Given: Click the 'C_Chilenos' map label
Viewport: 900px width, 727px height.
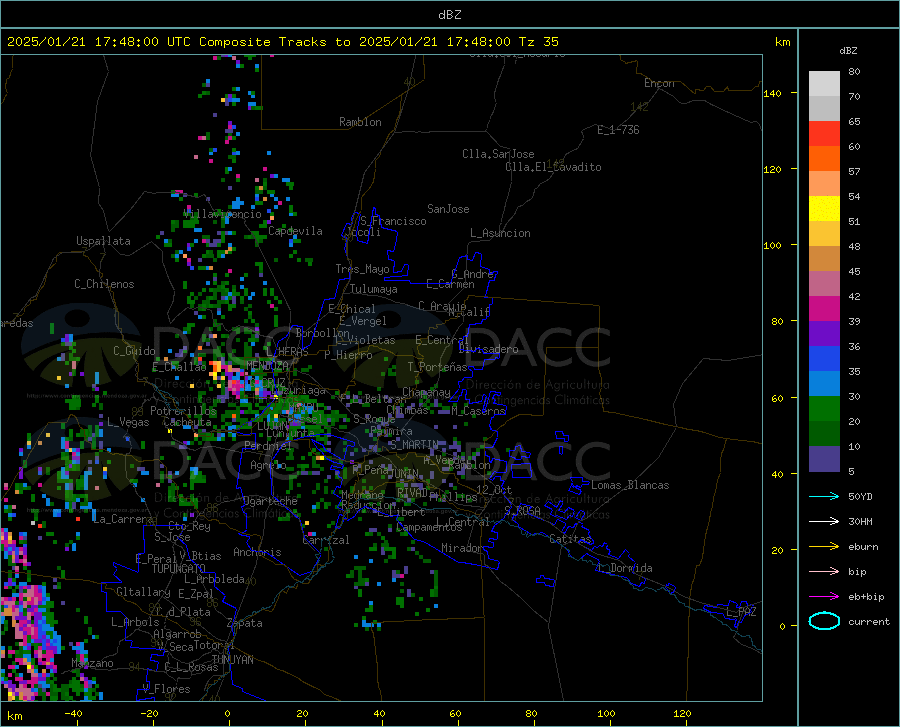Looking at the screenshot, I should click(x=104, y=284).
